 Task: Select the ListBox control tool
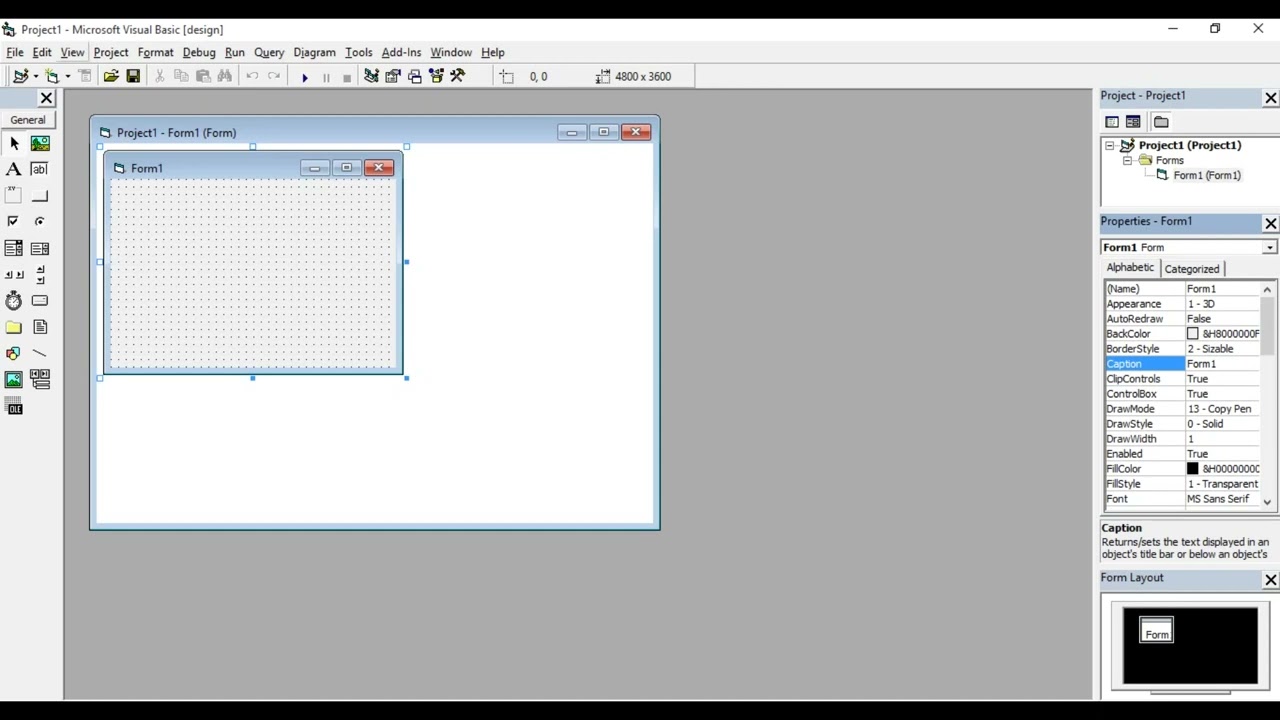(x=40, y=249)
